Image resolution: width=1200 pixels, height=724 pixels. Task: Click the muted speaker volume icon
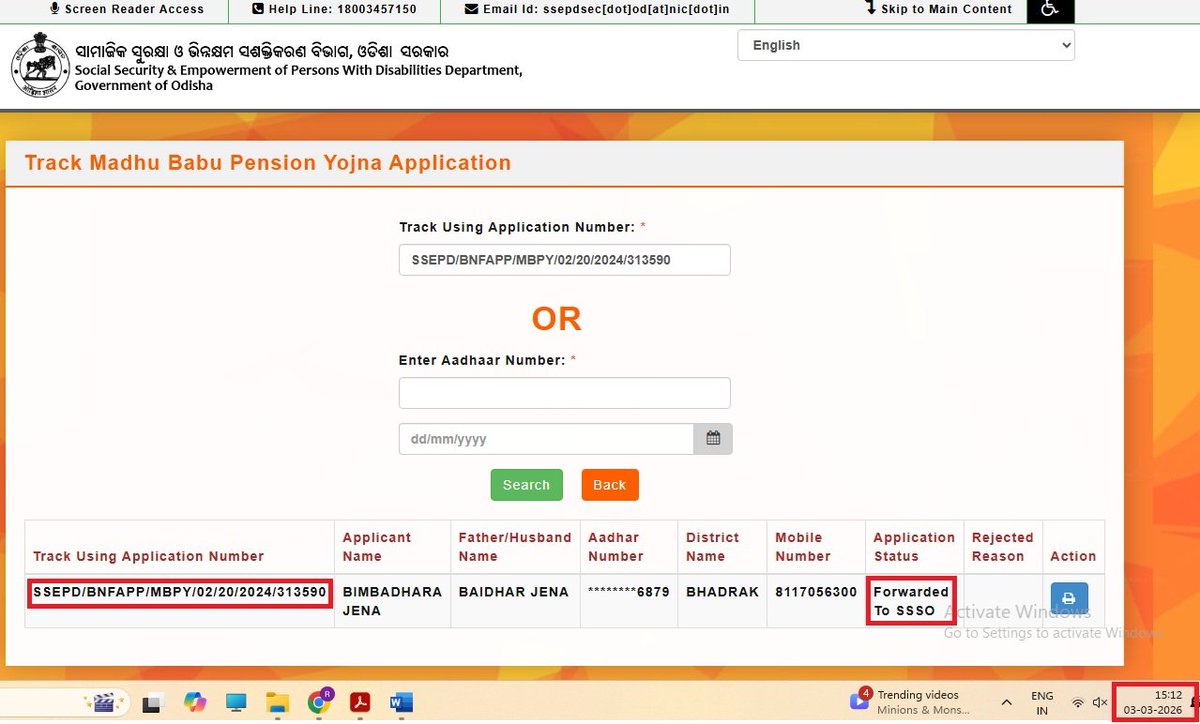1100,703
